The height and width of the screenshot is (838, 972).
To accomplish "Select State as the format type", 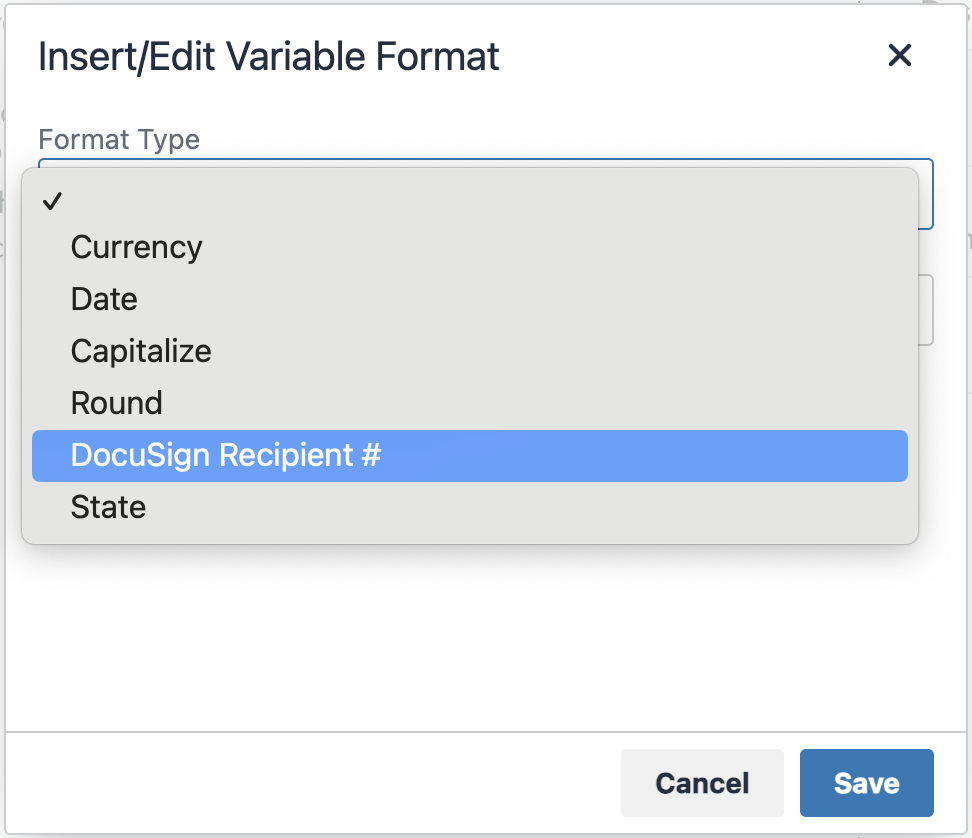I will click(108, 507).
